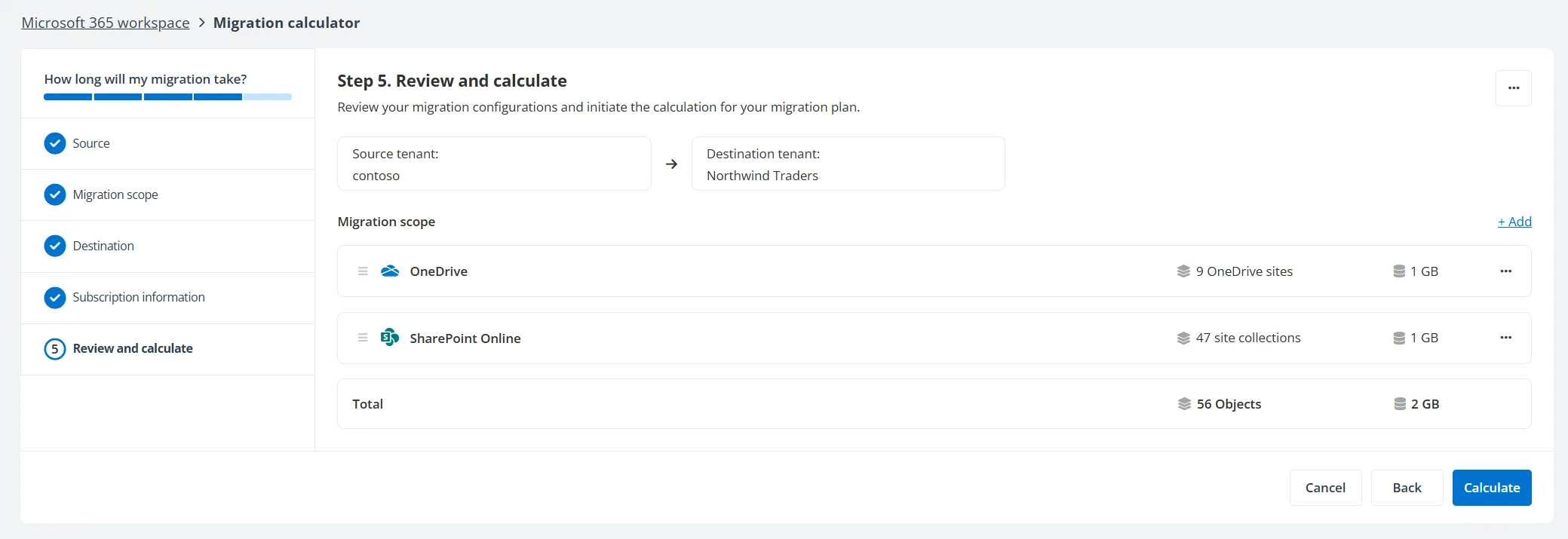Image resolution: width=1568 pixels, height=539 pixels.
Task: Click the drag handle on the SharePoint Online row
Action: (363, 338)
